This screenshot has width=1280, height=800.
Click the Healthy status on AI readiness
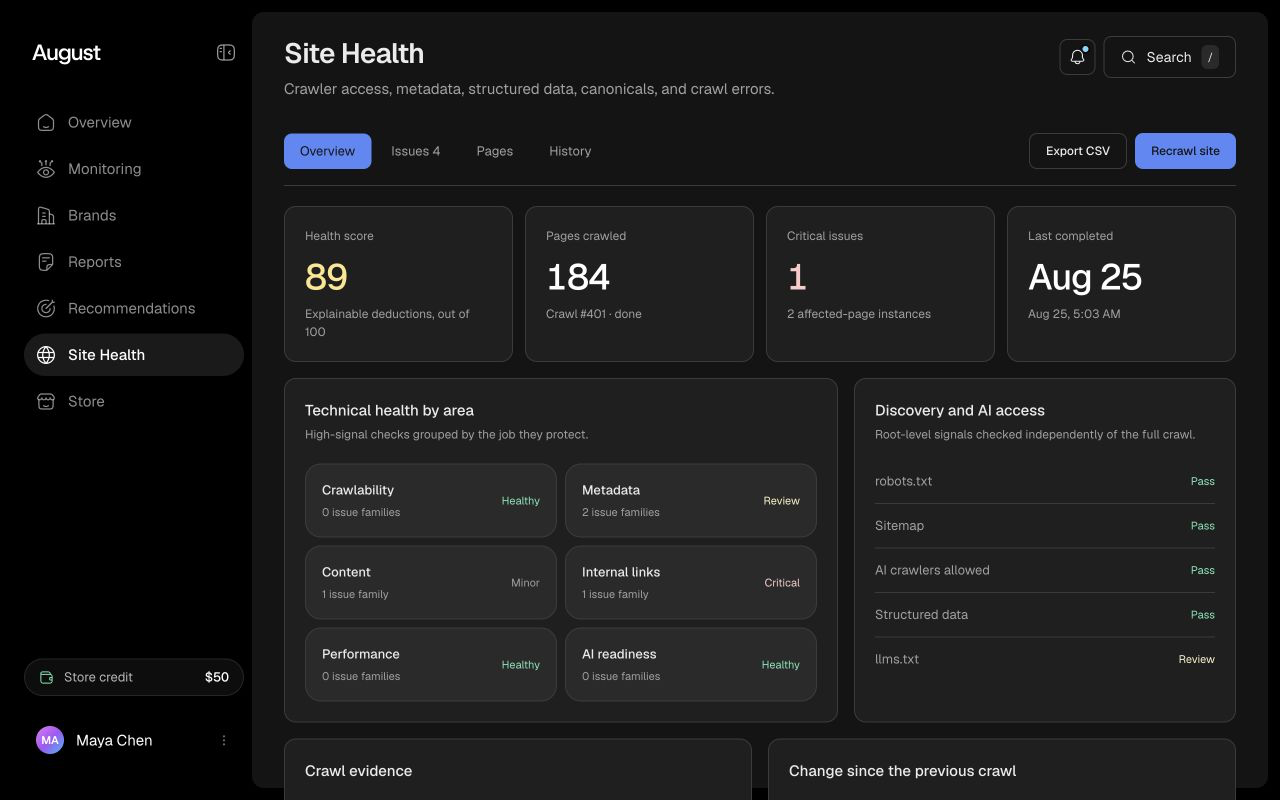pyautogui.click(x=780, y=665)
